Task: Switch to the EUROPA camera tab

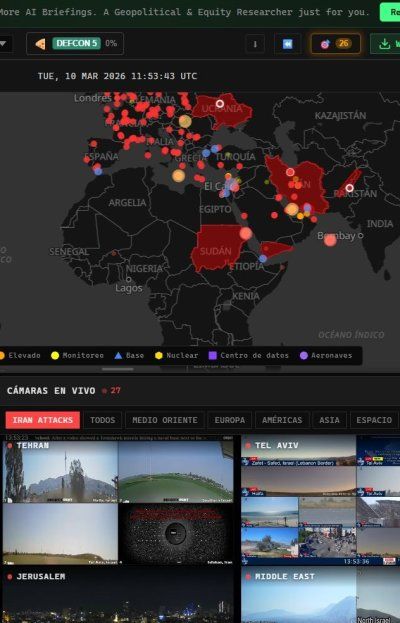Action: pos(230,420)
